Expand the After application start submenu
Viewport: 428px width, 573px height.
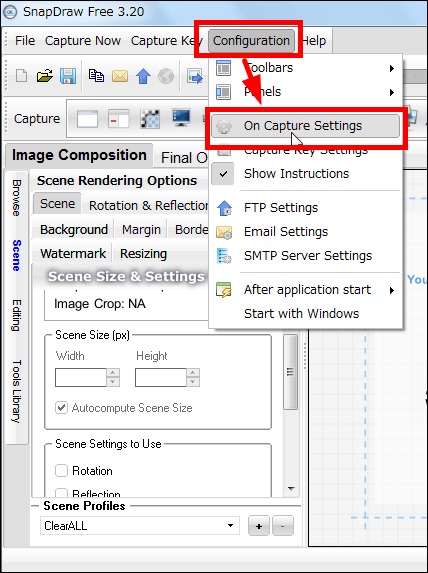(x=307, y=290)
